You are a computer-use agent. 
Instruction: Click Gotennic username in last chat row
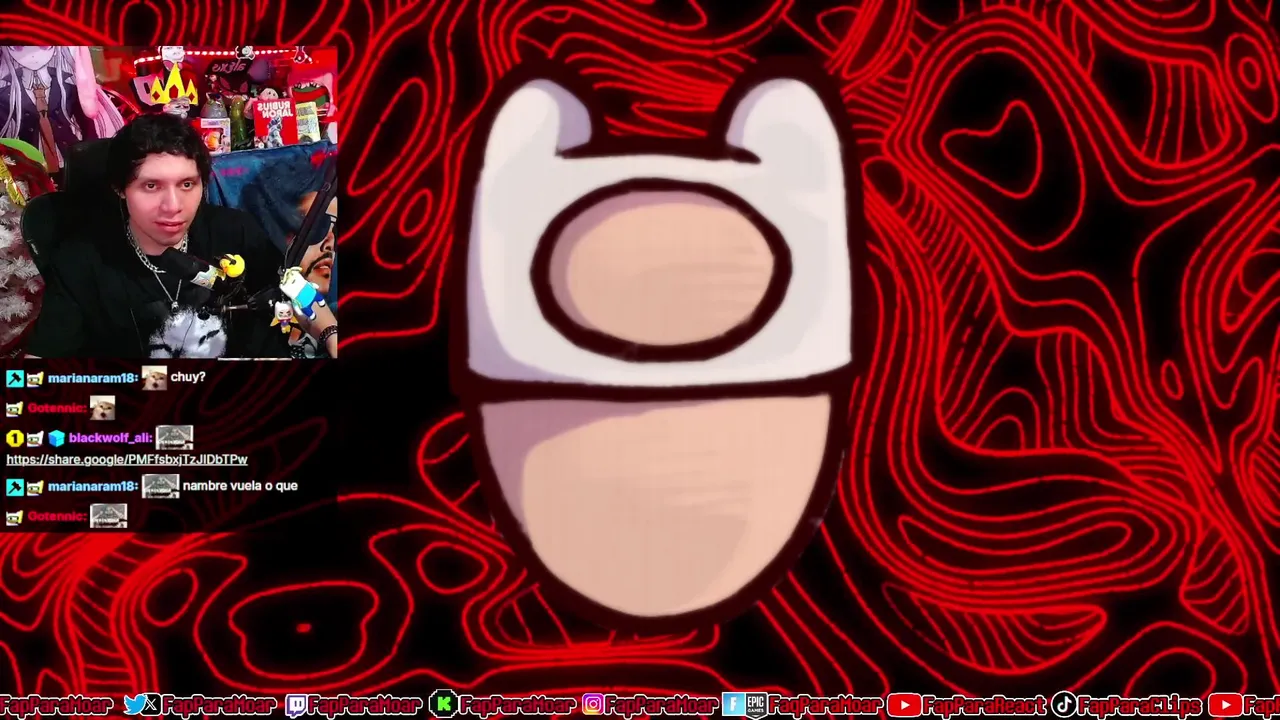pos(56,516)
